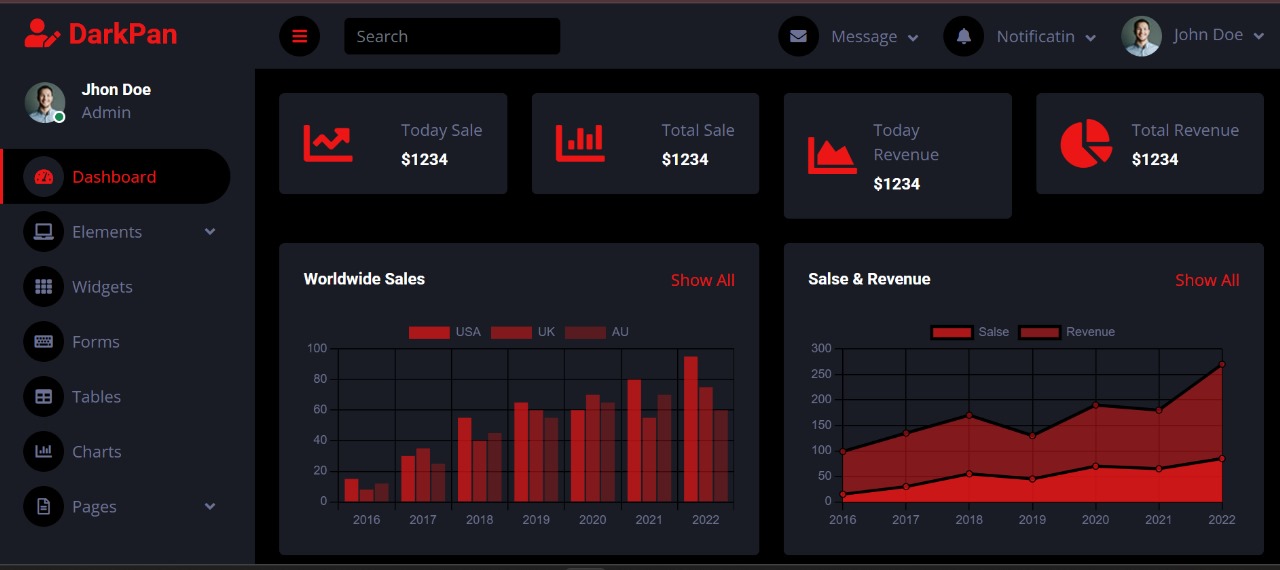Click the Charts bar icon in sidebar

[43, 452]
